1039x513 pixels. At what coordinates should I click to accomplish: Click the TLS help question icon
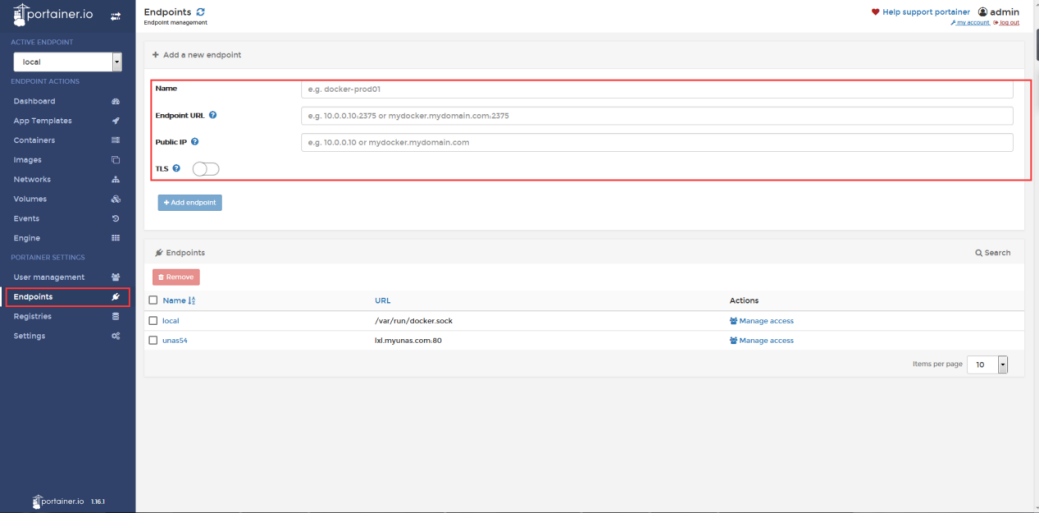click(x=177, y=168)
